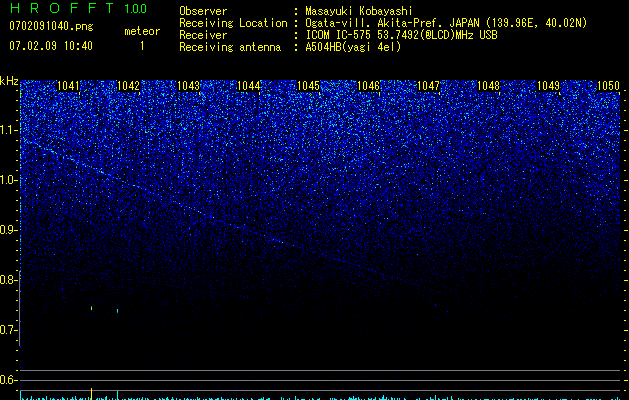Click the 0.8 kHz axis label
The width and height of the screenshot is (629, 400).
(9, 280)
